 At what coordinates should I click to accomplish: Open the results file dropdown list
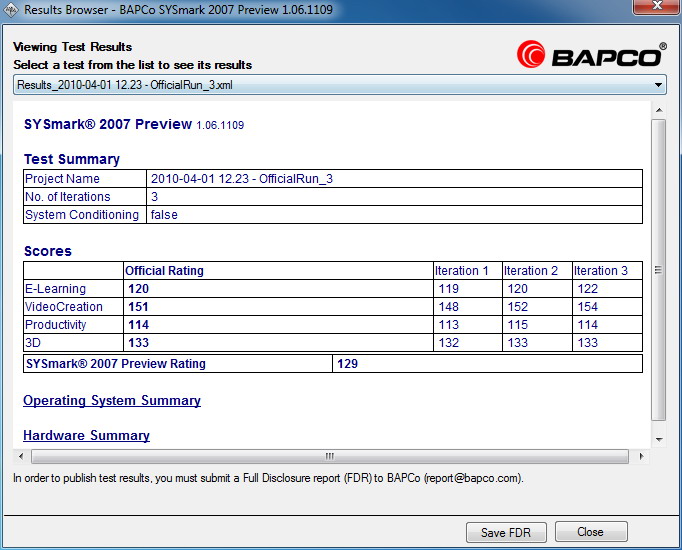[339, 85]
